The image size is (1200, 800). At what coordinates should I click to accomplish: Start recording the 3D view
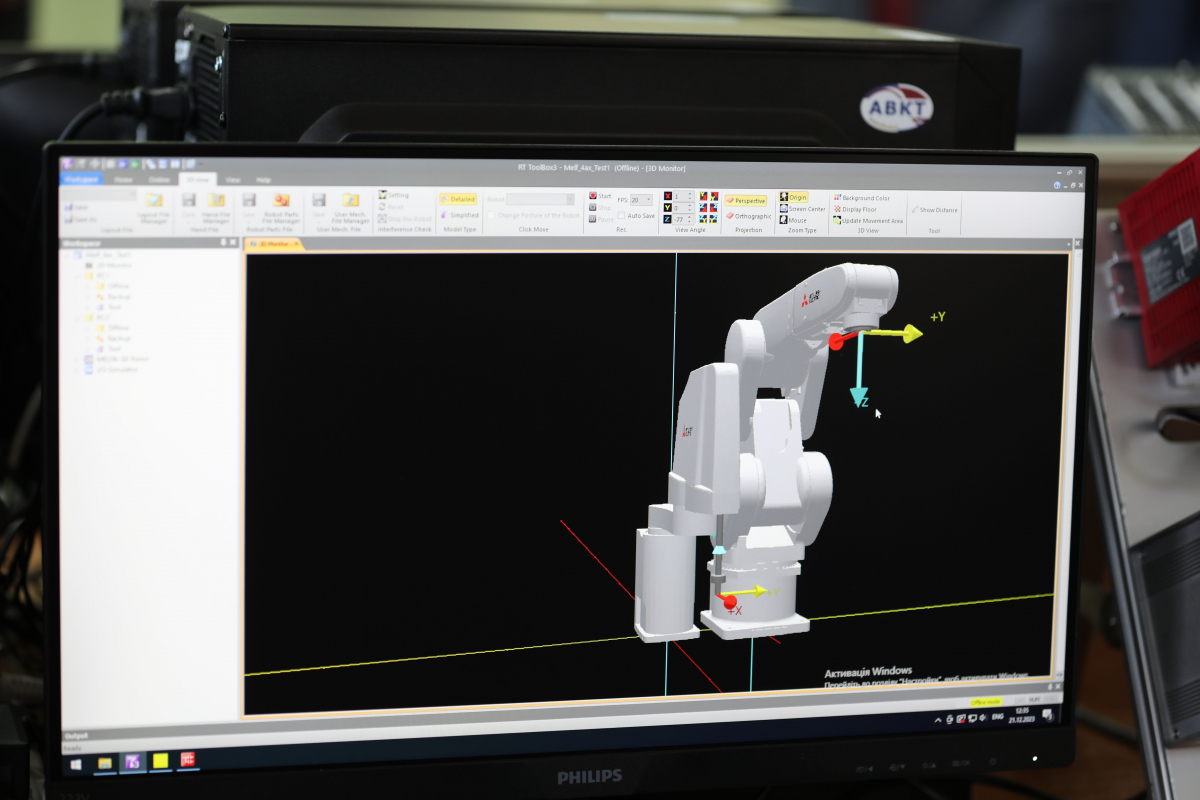[x=600, y=196]
